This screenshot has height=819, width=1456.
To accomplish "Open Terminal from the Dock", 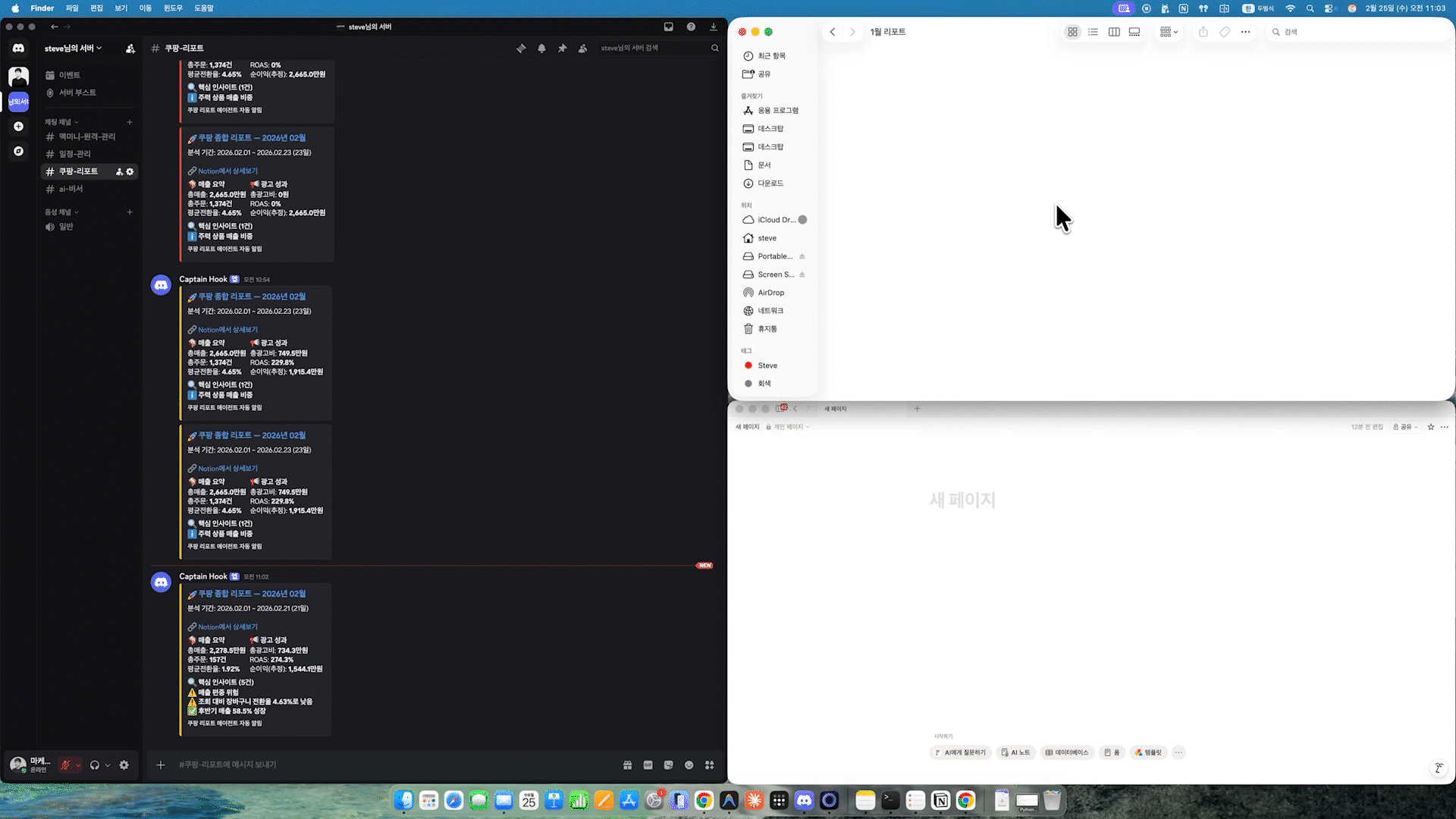I will coord(890,801).
